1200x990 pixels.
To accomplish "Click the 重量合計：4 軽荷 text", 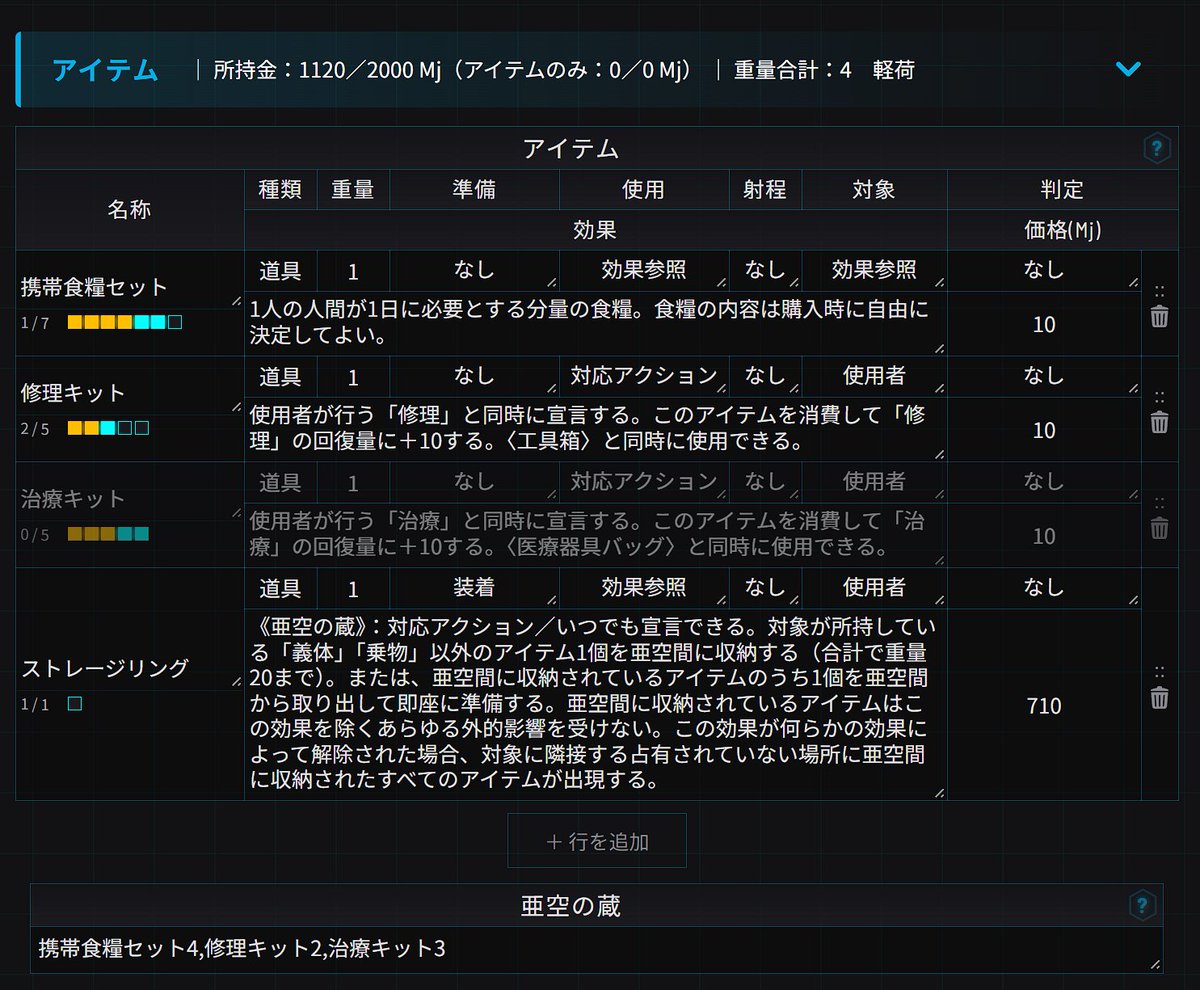I will tap(825, 70).
